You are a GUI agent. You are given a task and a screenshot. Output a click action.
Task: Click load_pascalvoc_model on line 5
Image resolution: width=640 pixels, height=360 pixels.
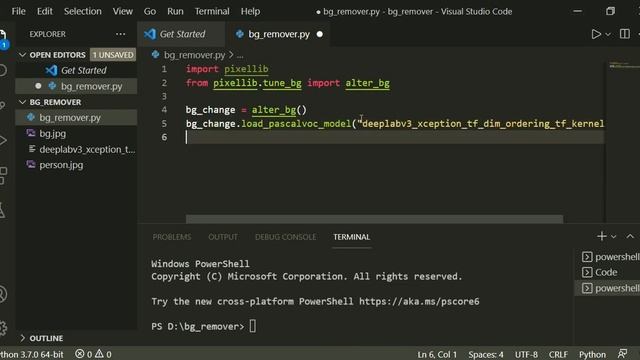click(x=296, y=124)
